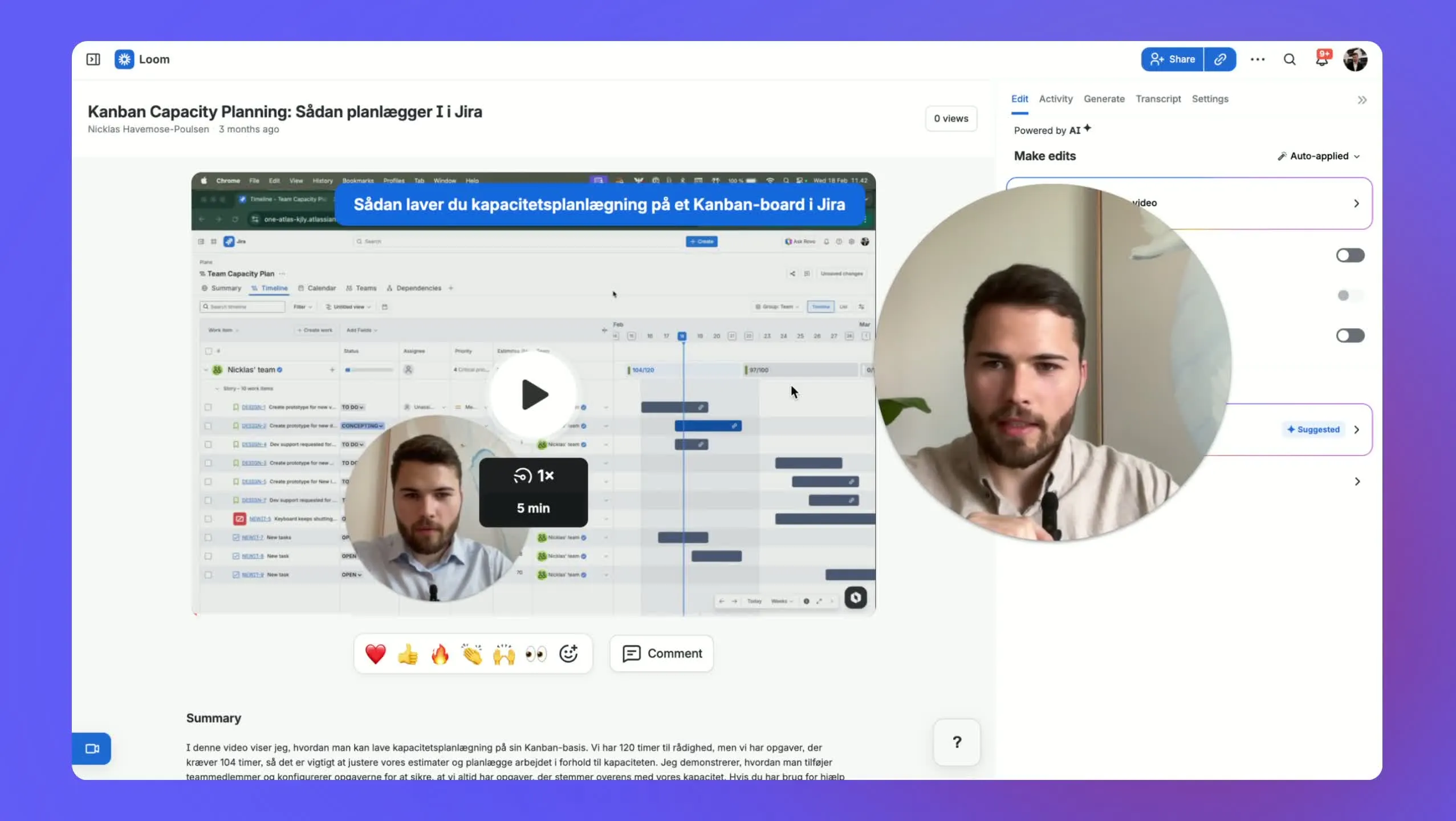React with the thumbs up emoji
Image resolution: width=1456 pixels, height=821 pixels.
click(408, 654)
